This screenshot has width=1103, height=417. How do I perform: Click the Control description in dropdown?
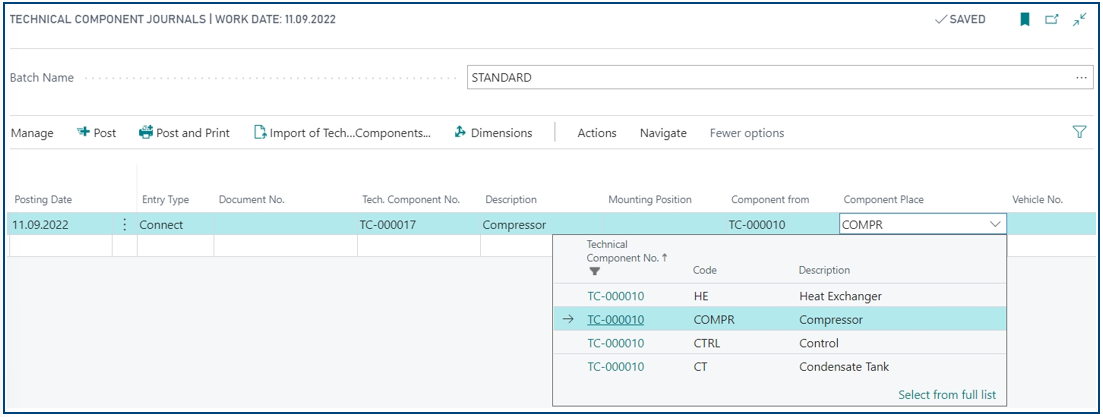coord(819,343)
